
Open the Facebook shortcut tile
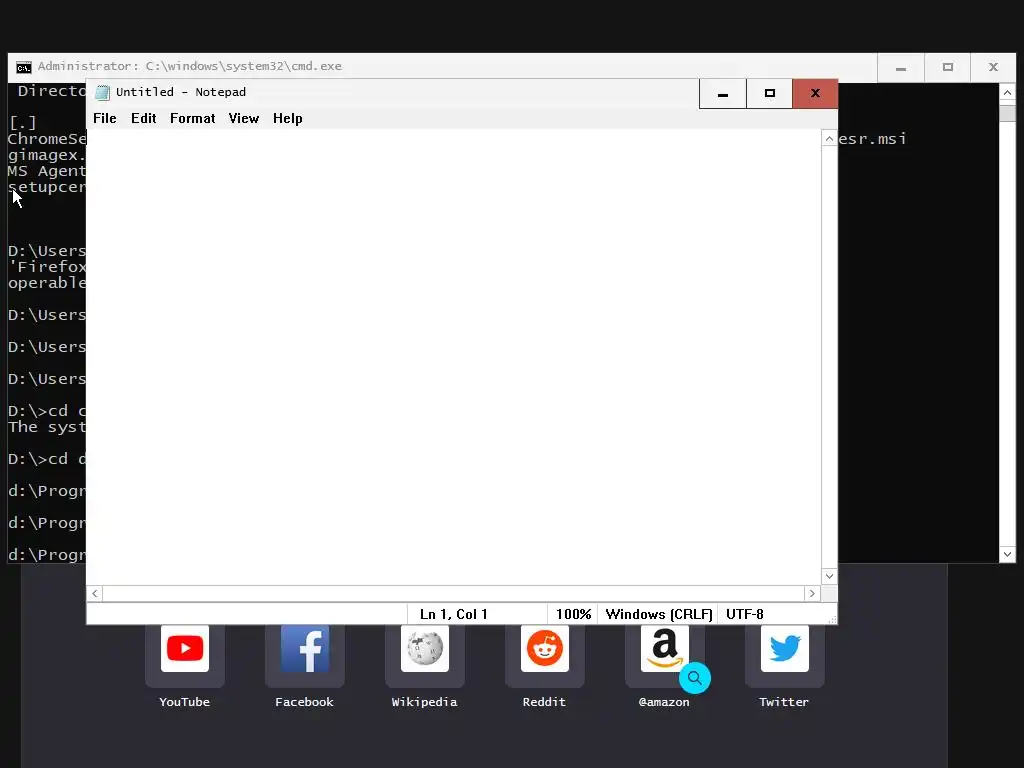point(304,656)
